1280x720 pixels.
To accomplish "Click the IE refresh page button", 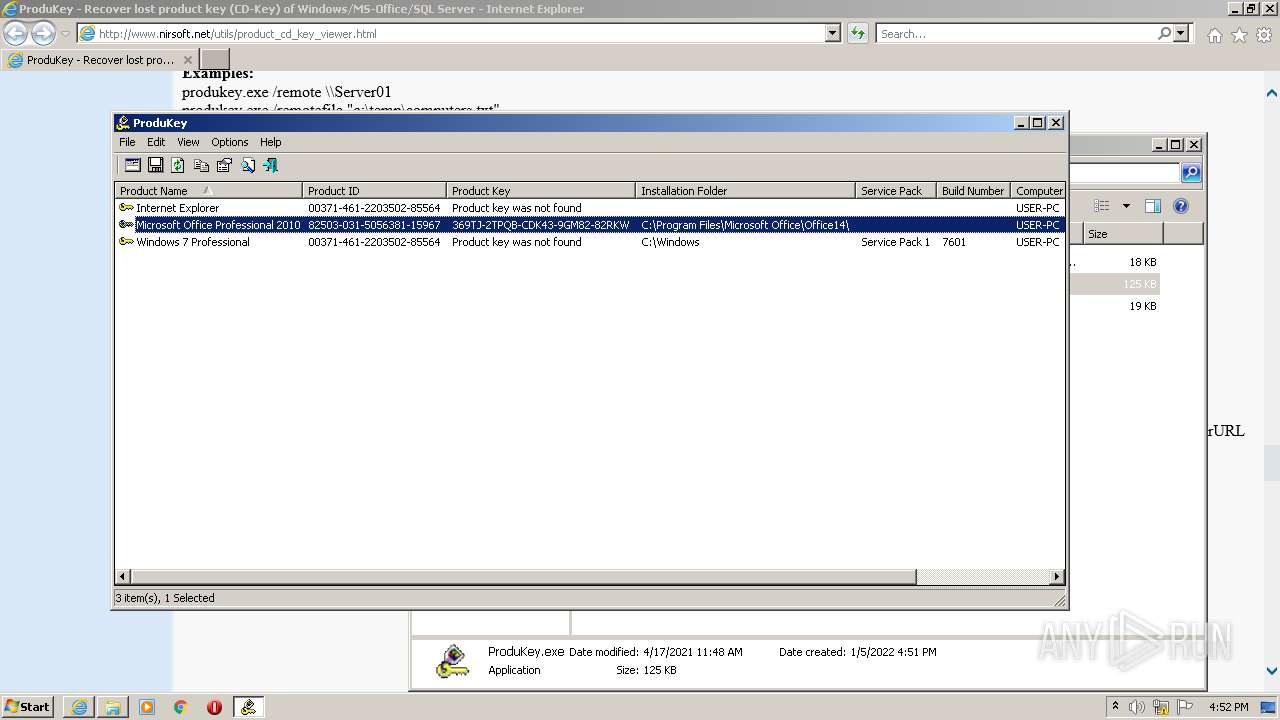I will coord(857,34).
